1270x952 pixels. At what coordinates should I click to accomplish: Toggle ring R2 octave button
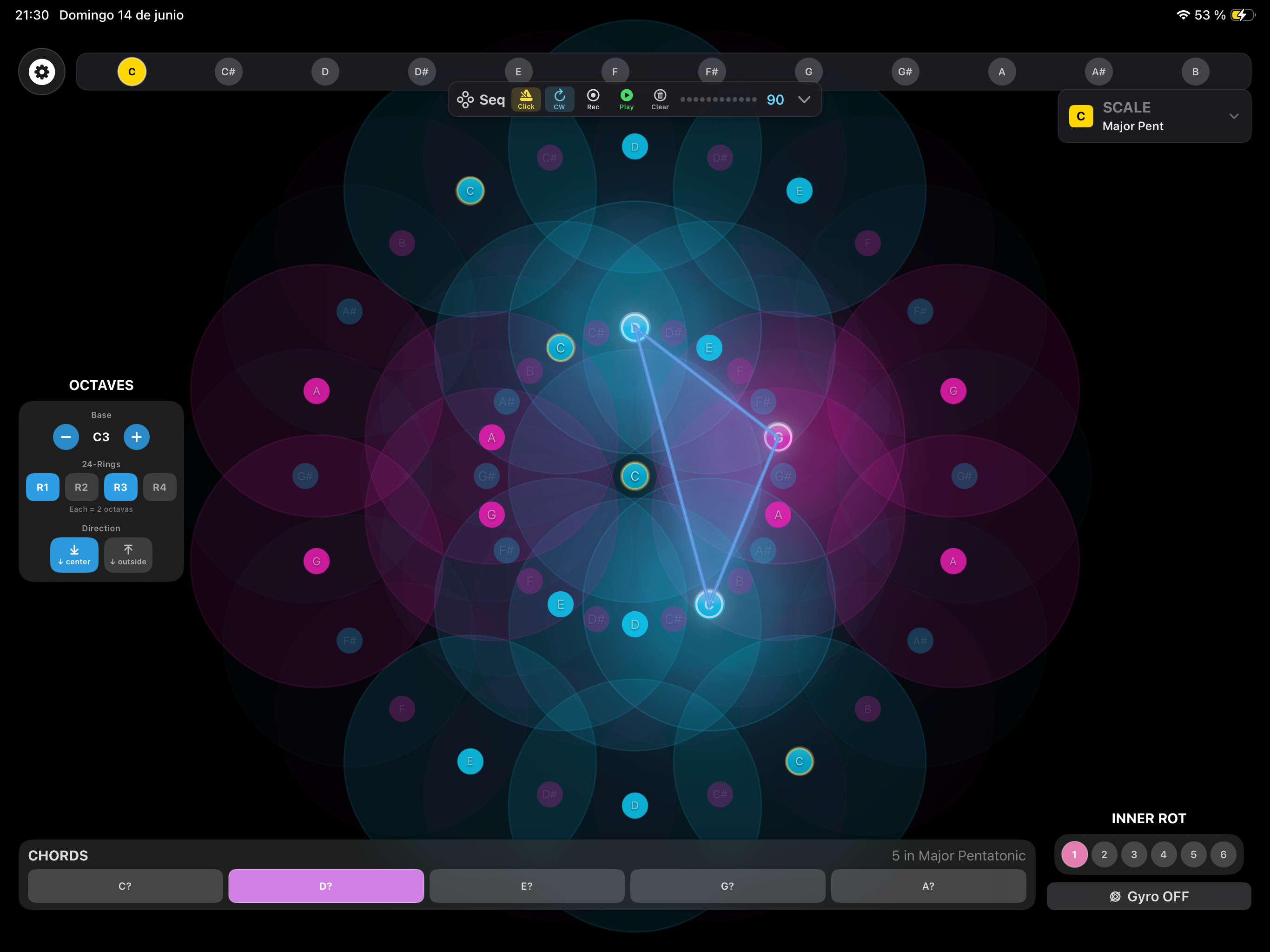(x=81, y=488)
